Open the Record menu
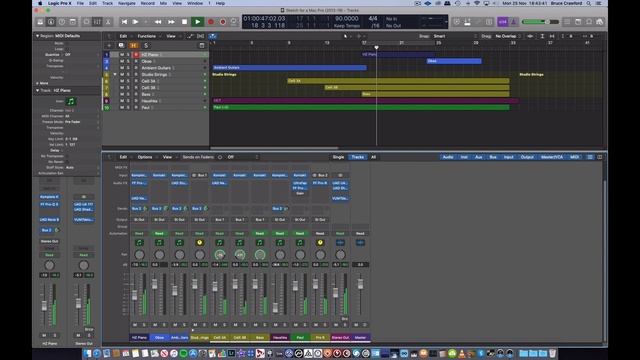This screenshot has height=360, width=640. (147, 3)
